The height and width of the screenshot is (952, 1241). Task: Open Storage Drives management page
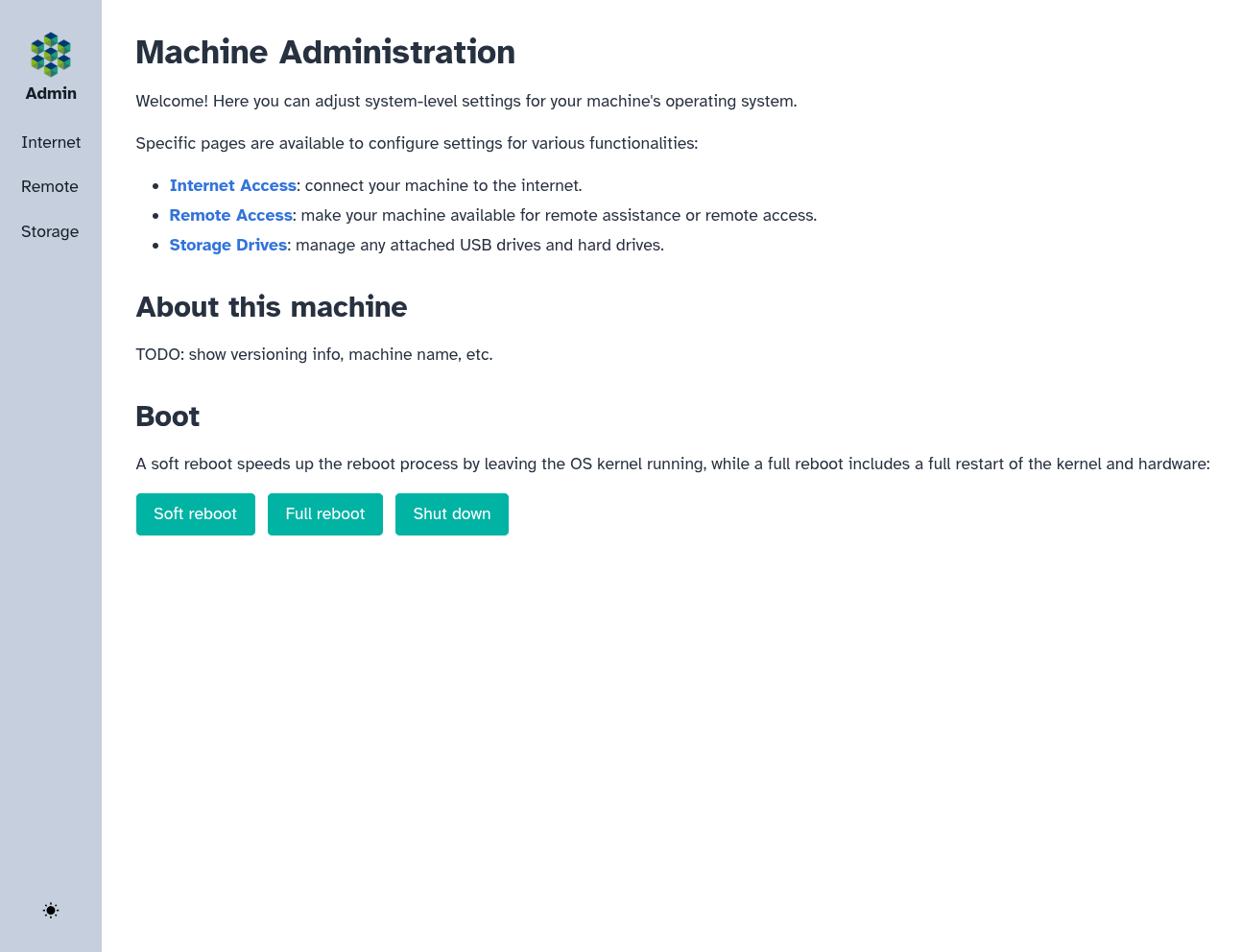point(227,245)
